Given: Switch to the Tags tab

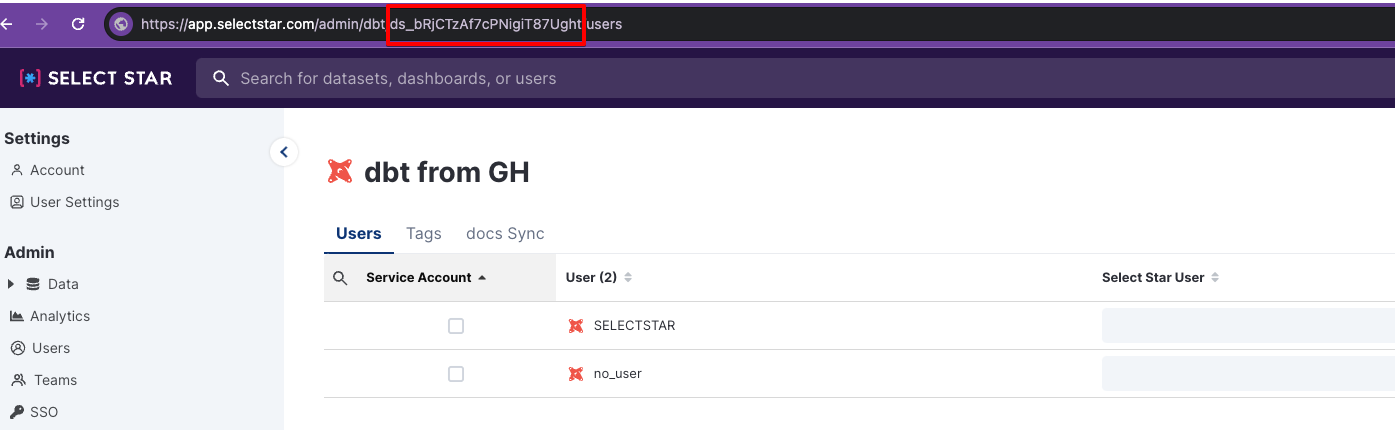Looking at the screenshot, I should (424, 233).
